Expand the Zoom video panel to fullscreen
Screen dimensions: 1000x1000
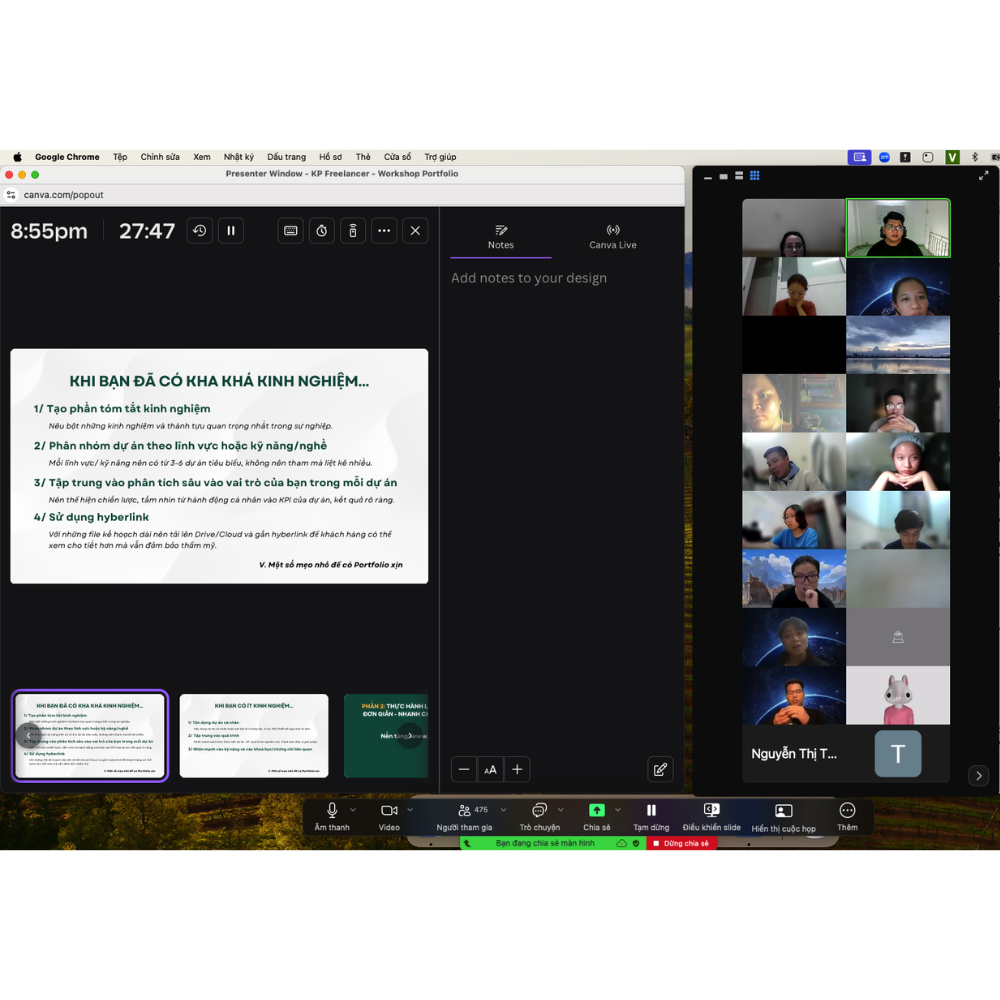[x=983, y=175]
